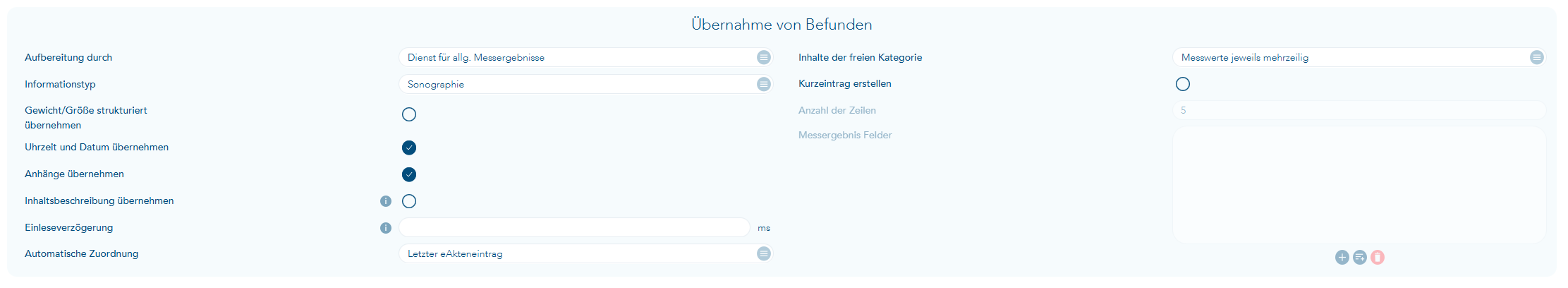1568x288 pixels.
Task: Click list icon in Informationstyp field
Action: click(764, 84)
